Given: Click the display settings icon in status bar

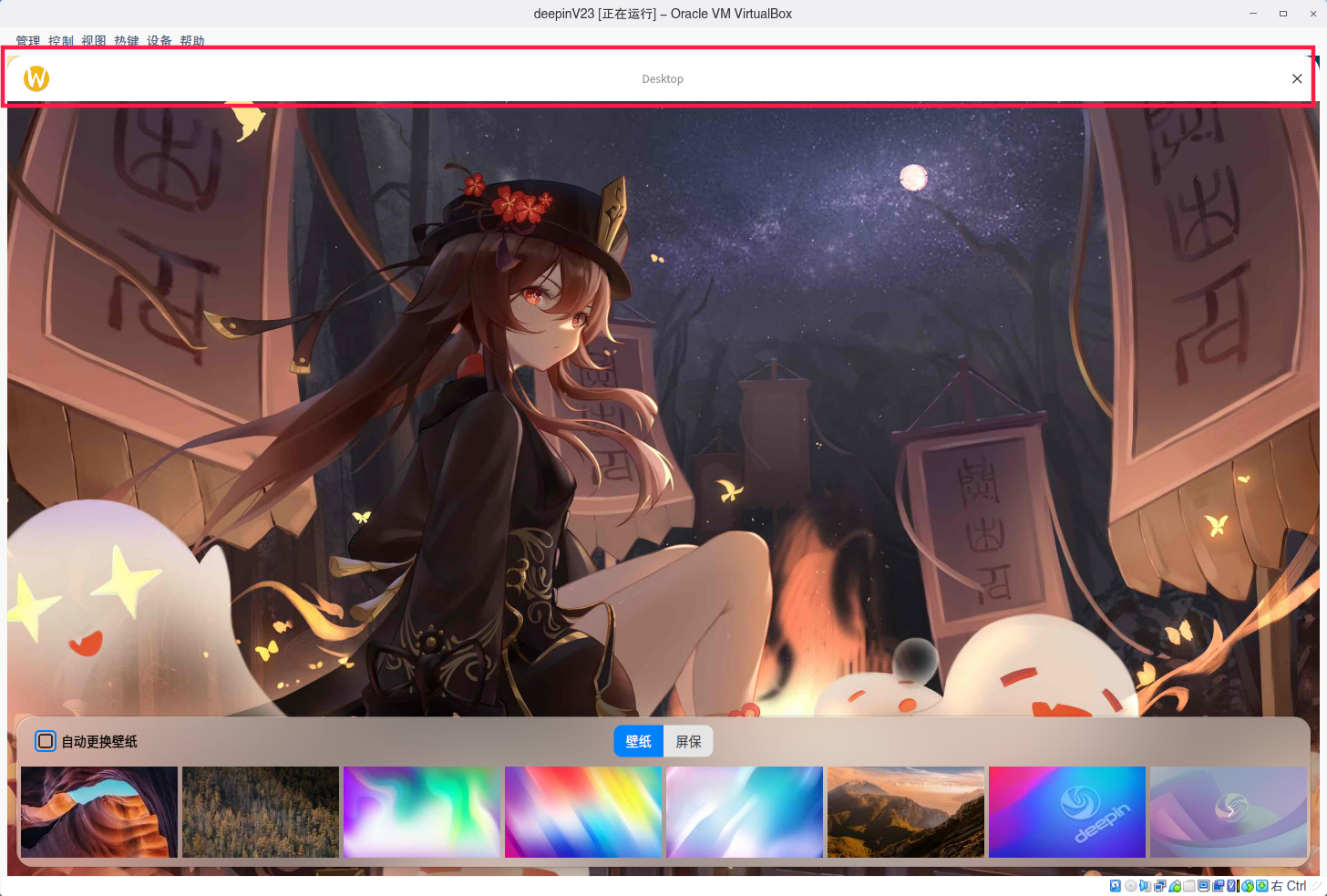Looking at the screenshot, I should (1203, 885).
